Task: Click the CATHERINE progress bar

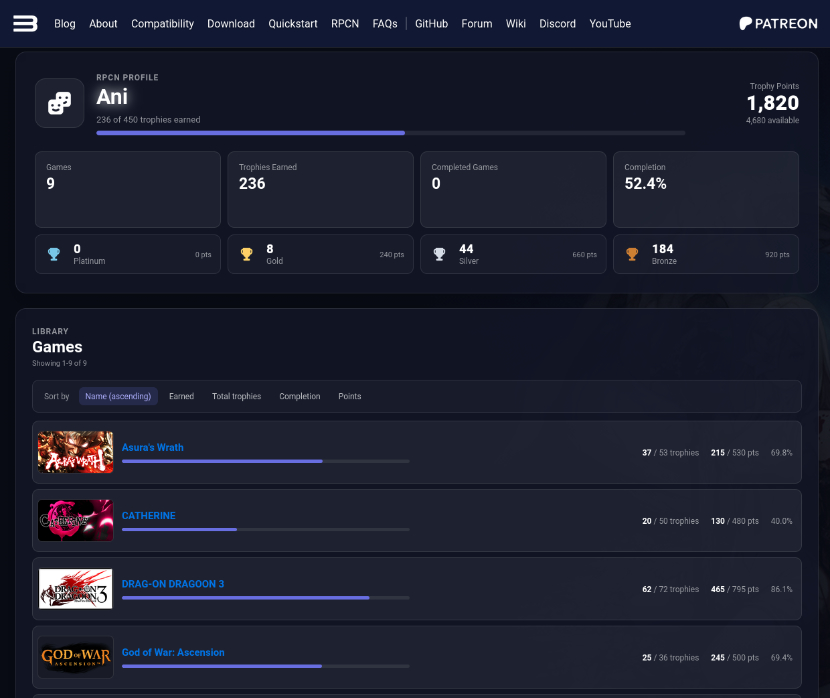Action: [x=266, y=530]
